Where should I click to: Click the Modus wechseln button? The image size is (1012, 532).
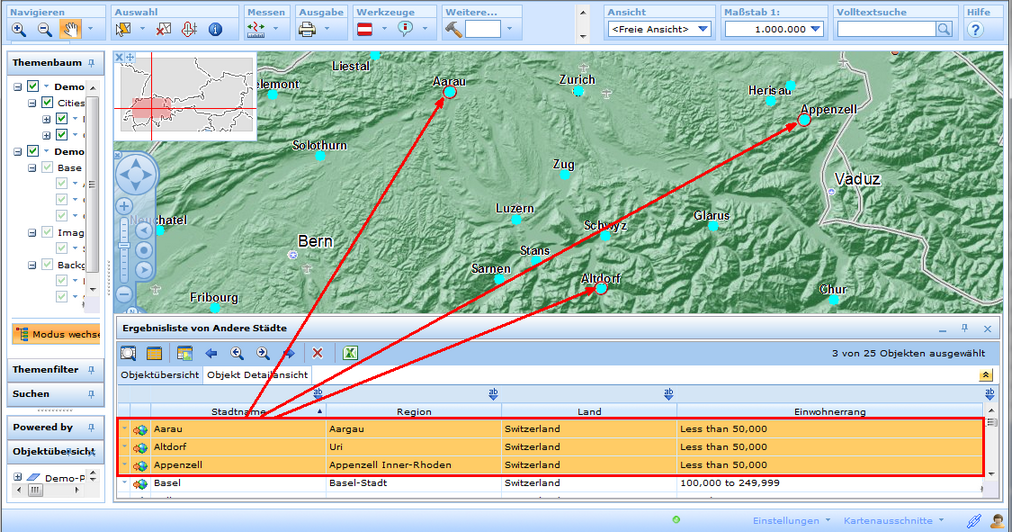[57, 335]
